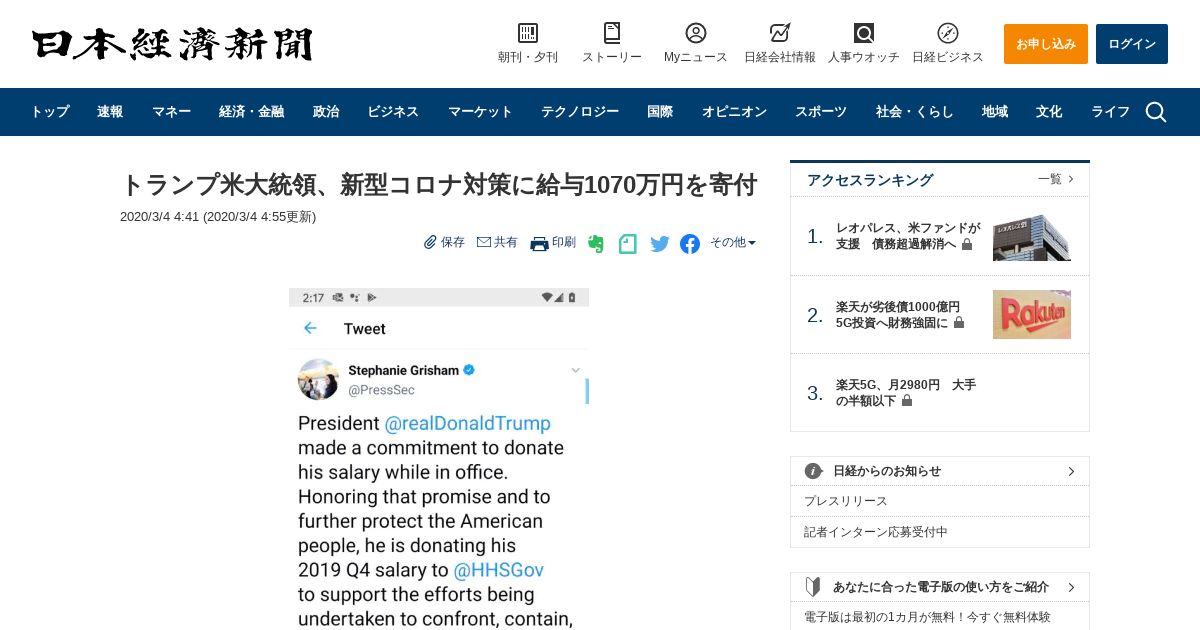
Task: Expand the 電子版の使い方 chevron arrow
Action: click(x=1071, y=587)
